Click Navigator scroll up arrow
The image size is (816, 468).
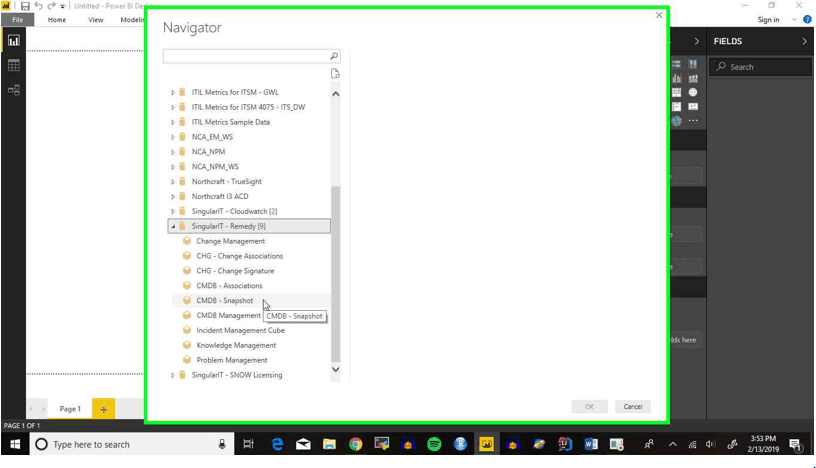click(336, 94)
